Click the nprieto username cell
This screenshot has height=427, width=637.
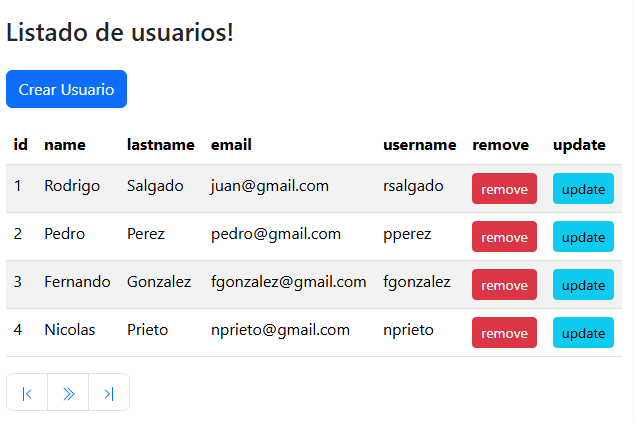(408, 330)
